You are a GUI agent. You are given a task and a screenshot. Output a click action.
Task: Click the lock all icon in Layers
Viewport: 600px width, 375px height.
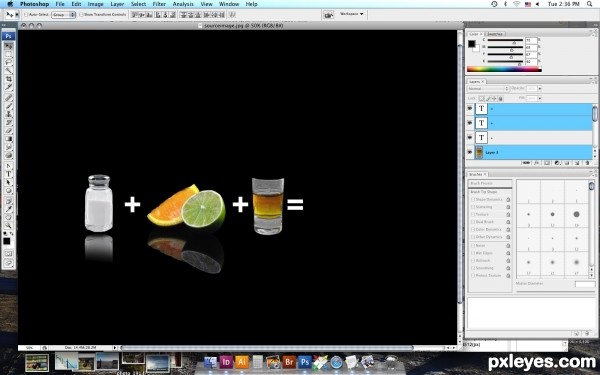click(x=501, y=99)
